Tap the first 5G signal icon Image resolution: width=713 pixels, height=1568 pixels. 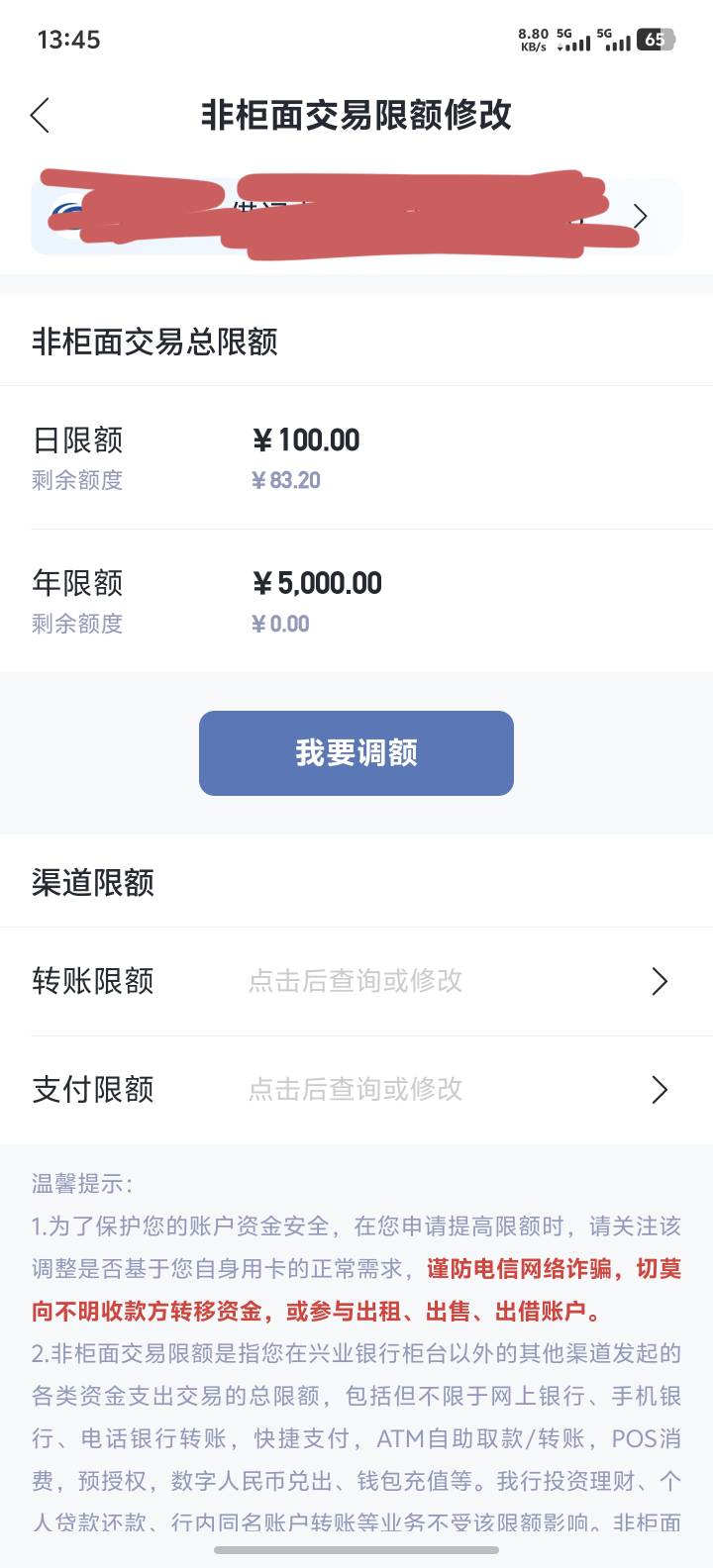[x=573, y=41]
